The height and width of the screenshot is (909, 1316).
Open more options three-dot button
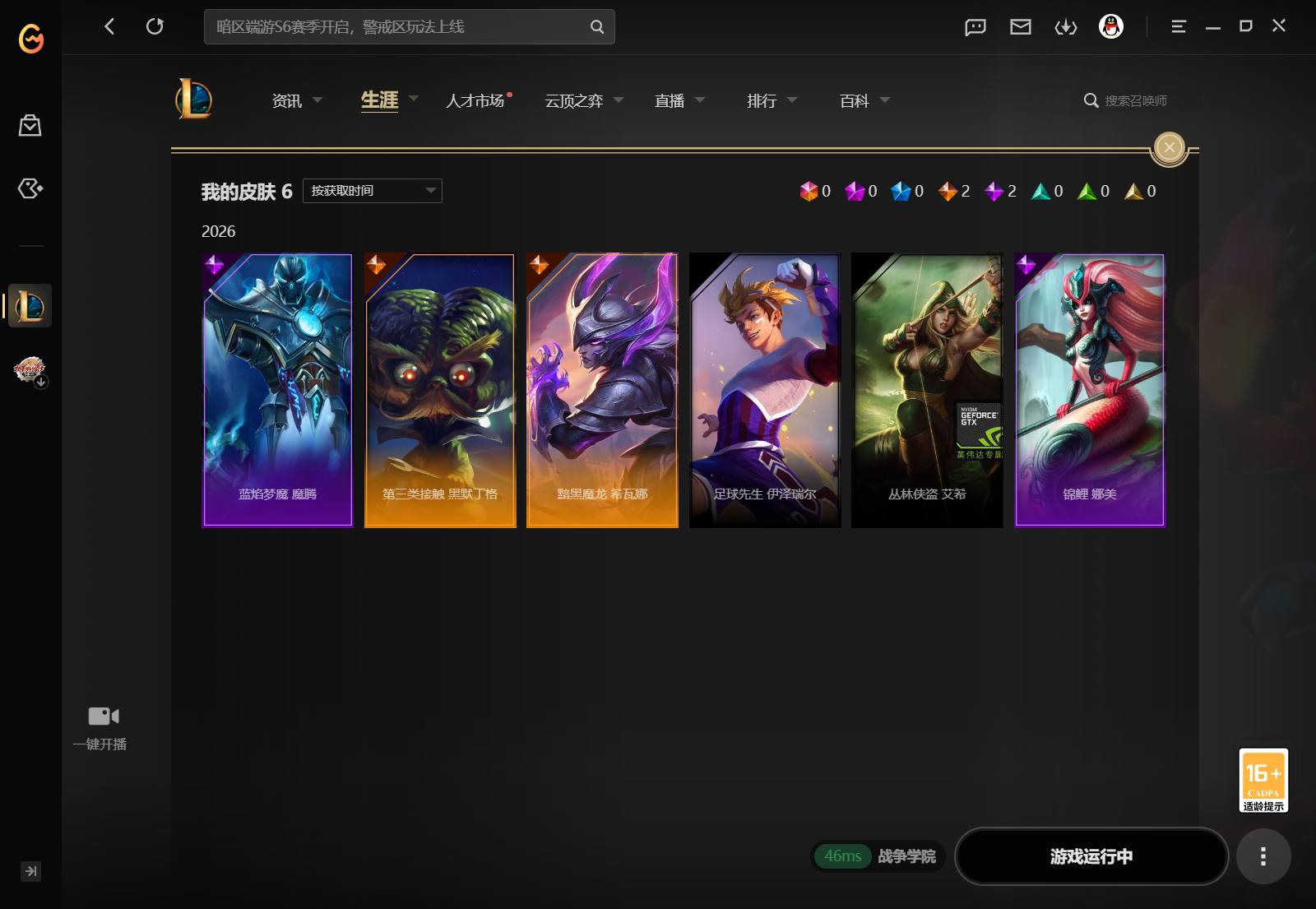(1263, 856)
